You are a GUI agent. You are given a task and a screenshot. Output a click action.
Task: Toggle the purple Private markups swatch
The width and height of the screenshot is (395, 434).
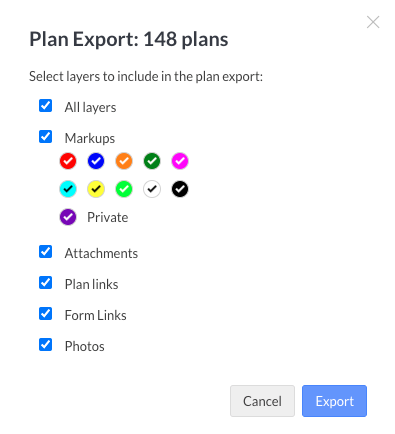pos(68,217)
